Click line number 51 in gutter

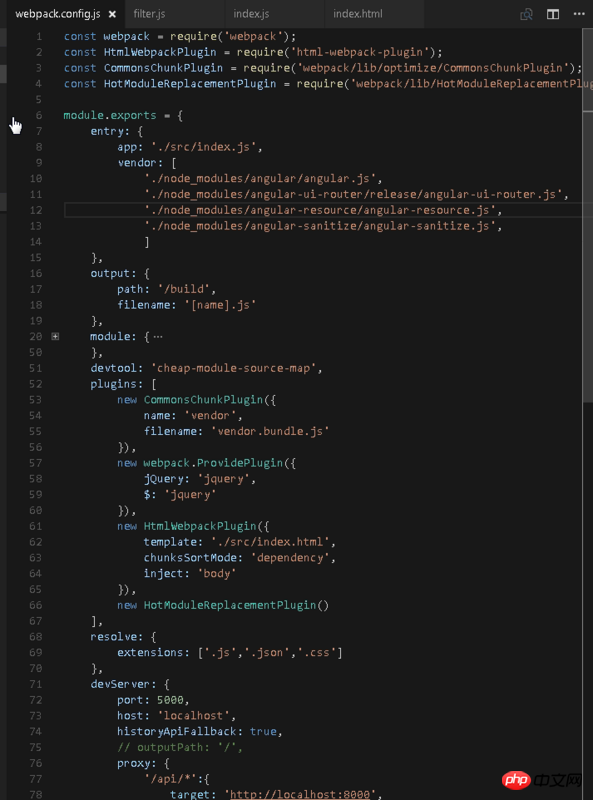pos(36,368)
